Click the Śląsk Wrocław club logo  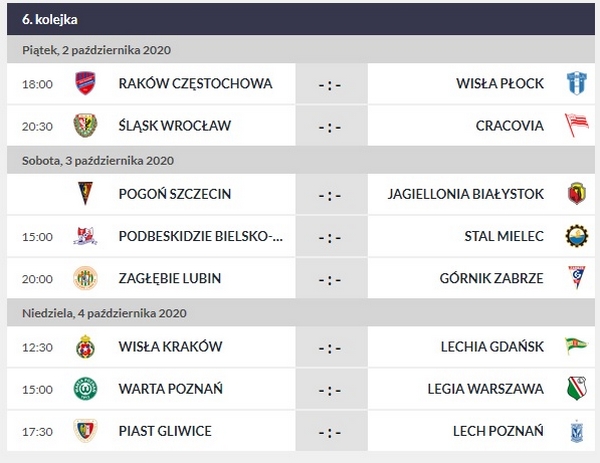coord(84,126)
